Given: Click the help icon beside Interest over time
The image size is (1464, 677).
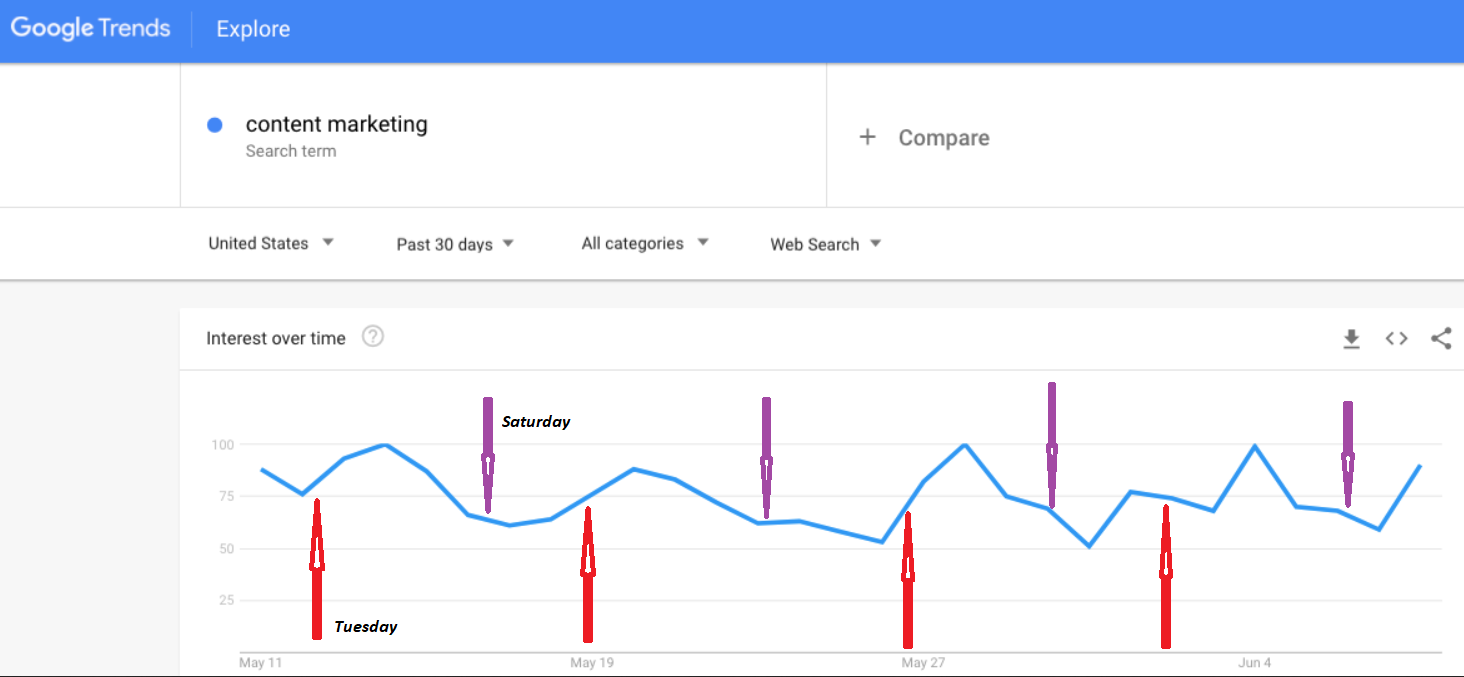Looking at the screenshot, I should tap(373, 337).
